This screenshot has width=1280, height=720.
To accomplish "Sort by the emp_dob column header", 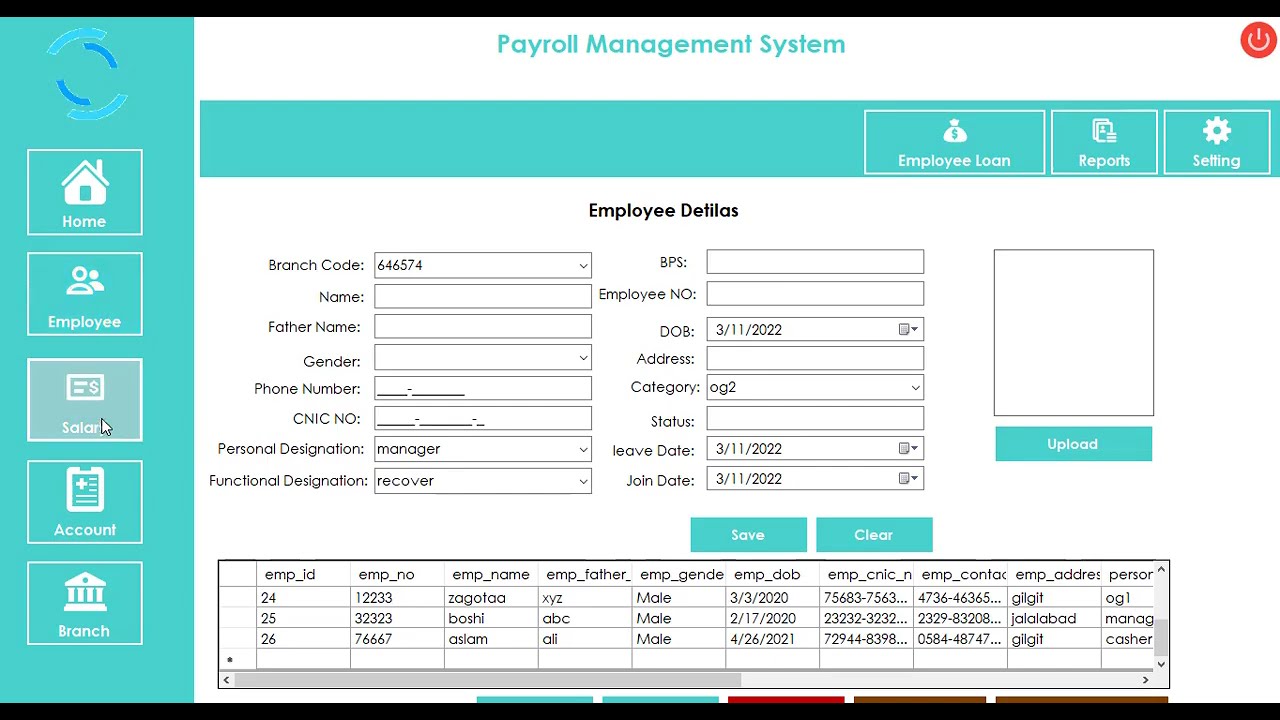I will (773, 574).
